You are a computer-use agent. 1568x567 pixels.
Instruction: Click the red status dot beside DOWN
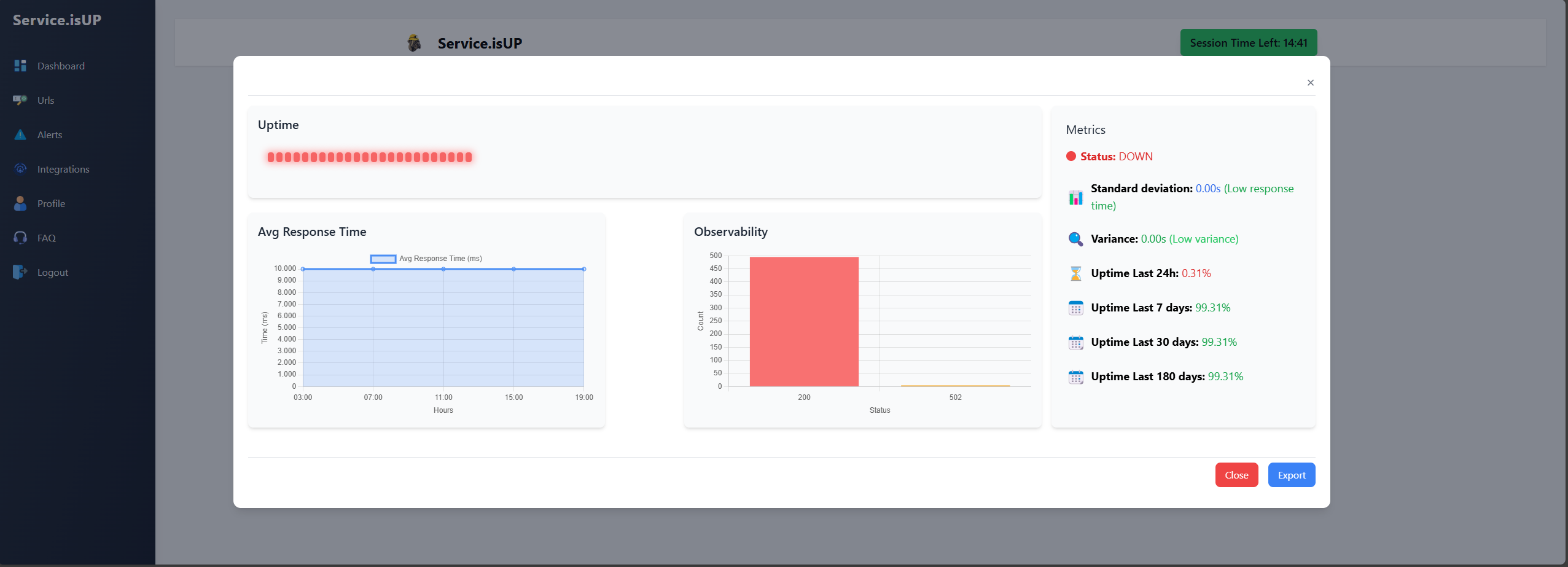1071,156
